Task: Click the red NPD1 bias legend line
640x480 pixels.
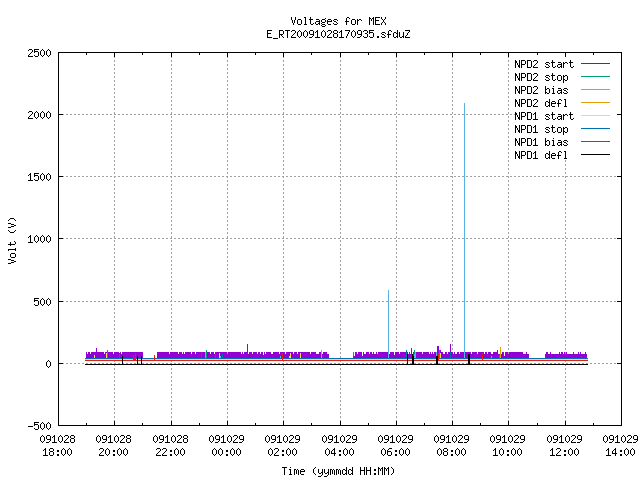Action: tap(596, 142)
